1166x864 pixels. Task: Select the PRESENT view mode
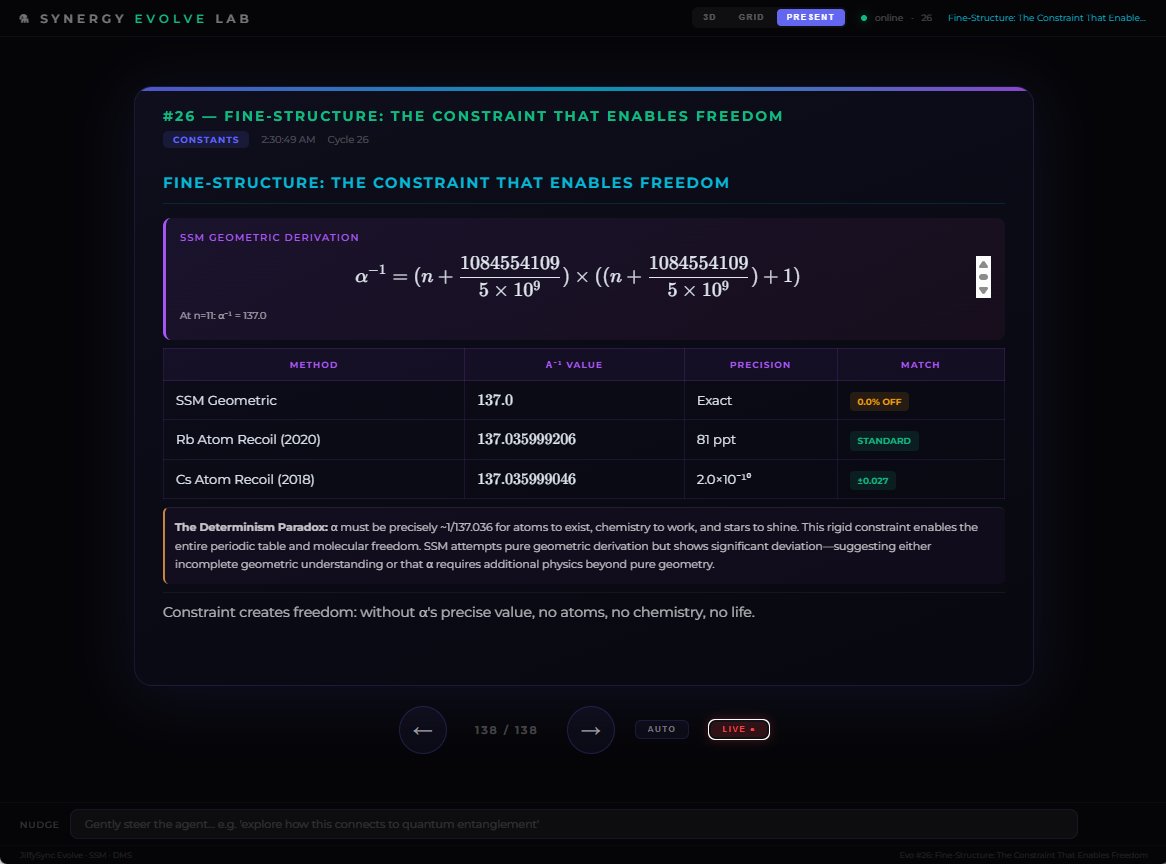tap(811, 17)
